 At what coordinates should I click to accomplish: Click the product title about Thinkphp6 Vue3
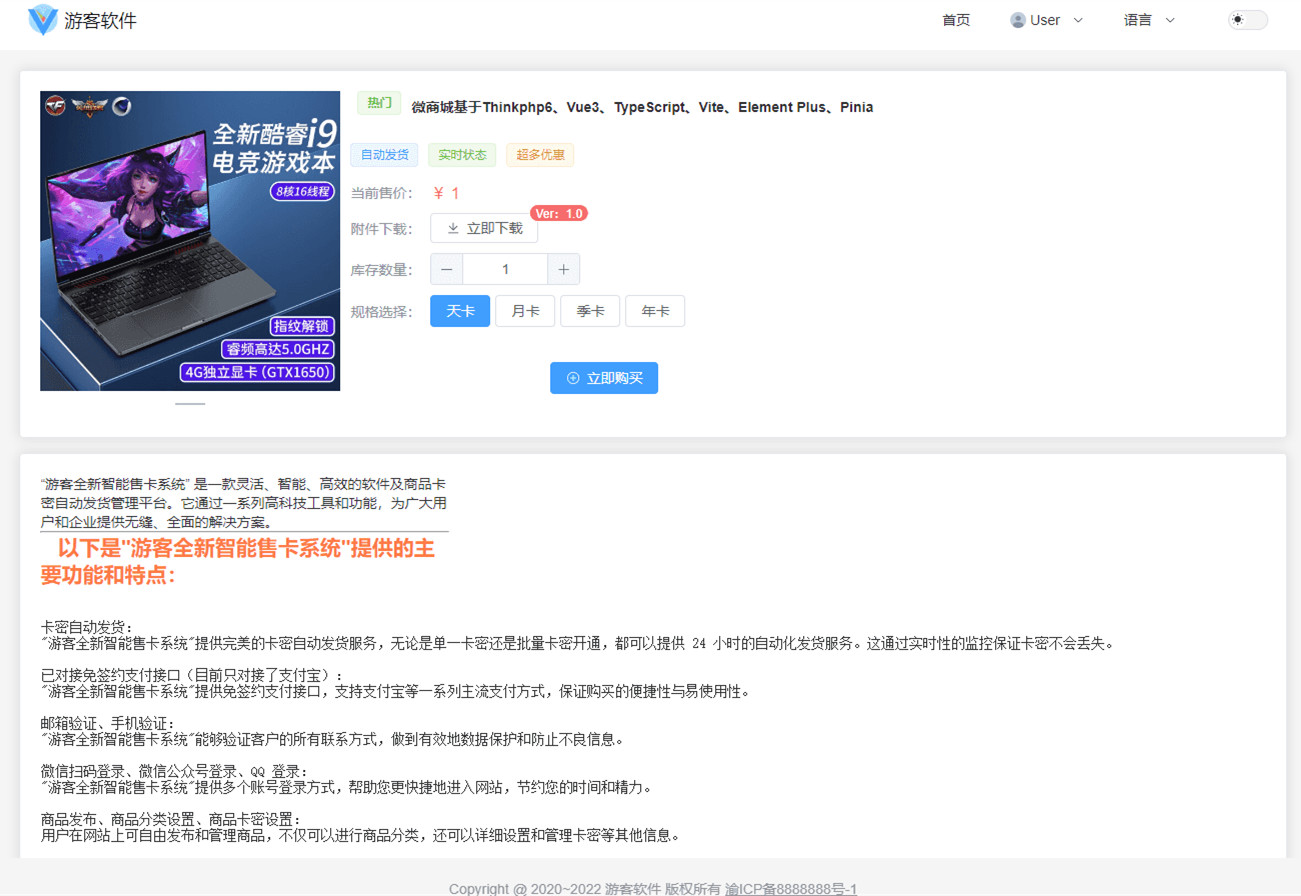tap(642, 107)
